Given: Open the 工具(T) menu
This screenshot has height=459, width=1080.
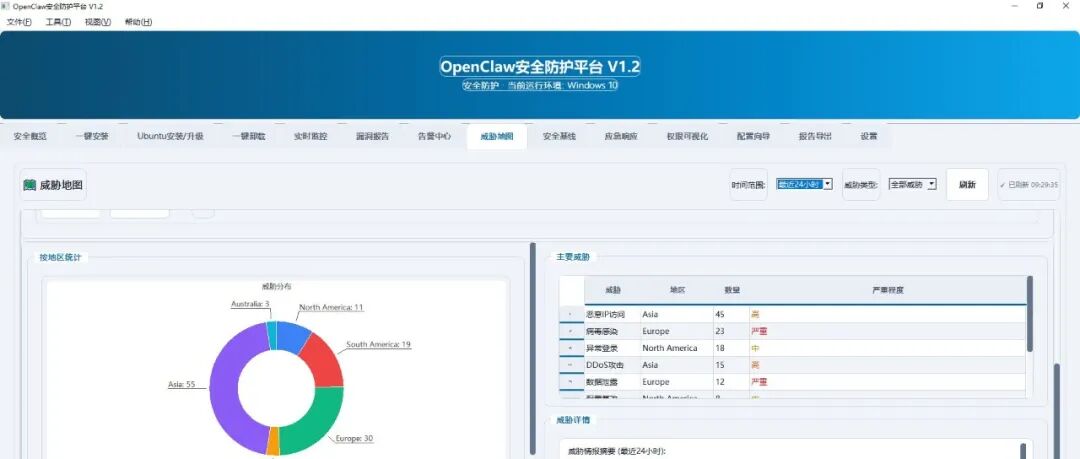Looking at the screenshot, I should pyautogui.click(x=58, y=22).
